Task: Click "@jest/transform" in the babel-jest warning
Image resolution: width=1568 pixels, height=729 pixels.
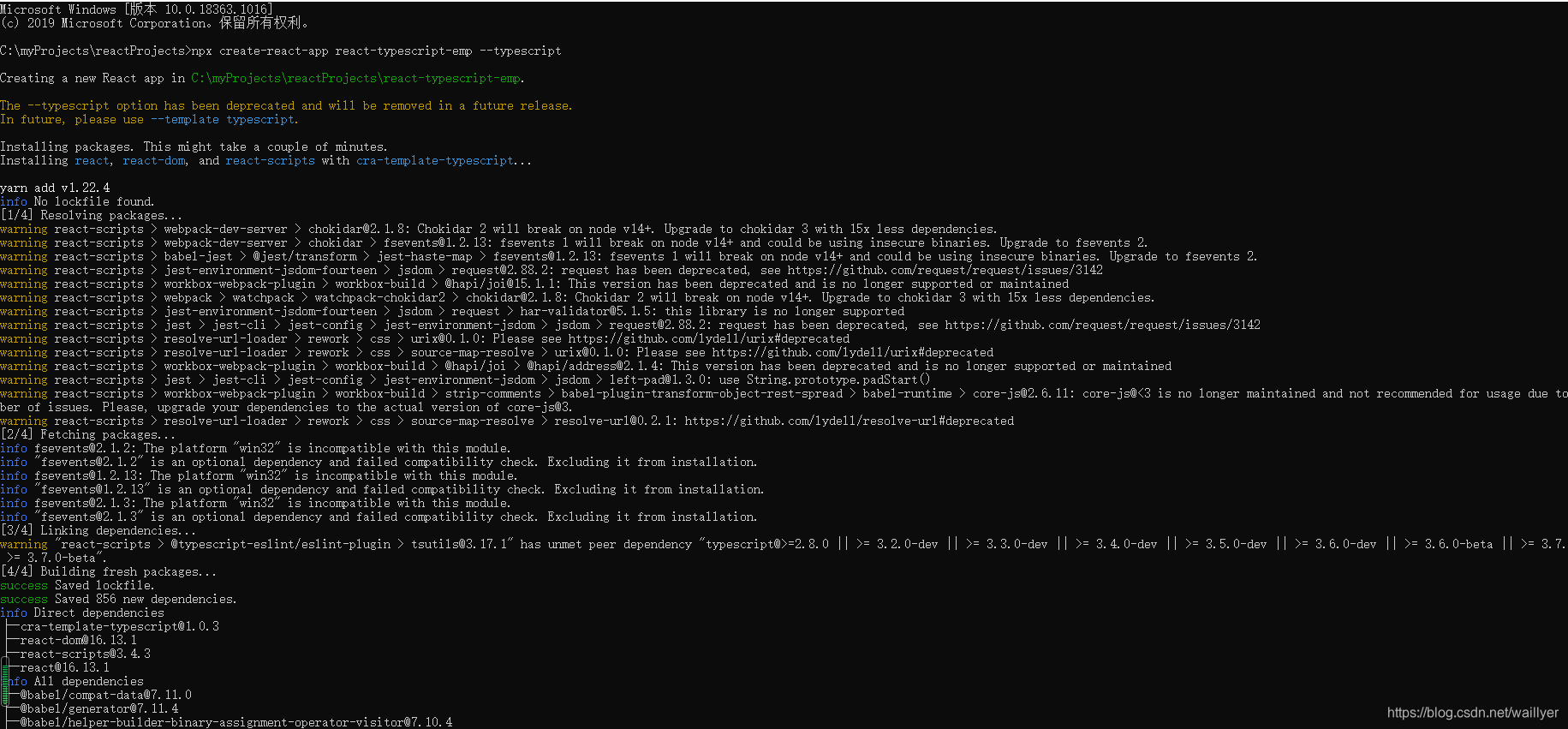Action: (305, 256)
